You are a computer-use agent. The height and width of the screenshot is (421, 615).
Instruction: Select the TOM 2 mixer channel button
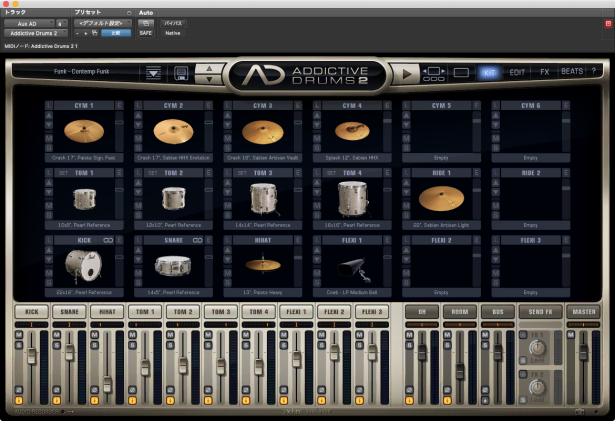183,312
